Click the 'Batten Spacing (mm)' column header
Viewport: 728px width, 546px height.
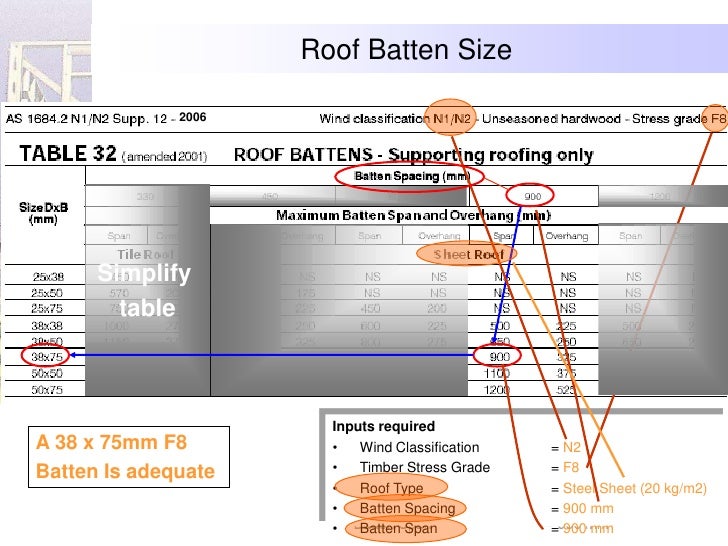[x=412, y=176]
